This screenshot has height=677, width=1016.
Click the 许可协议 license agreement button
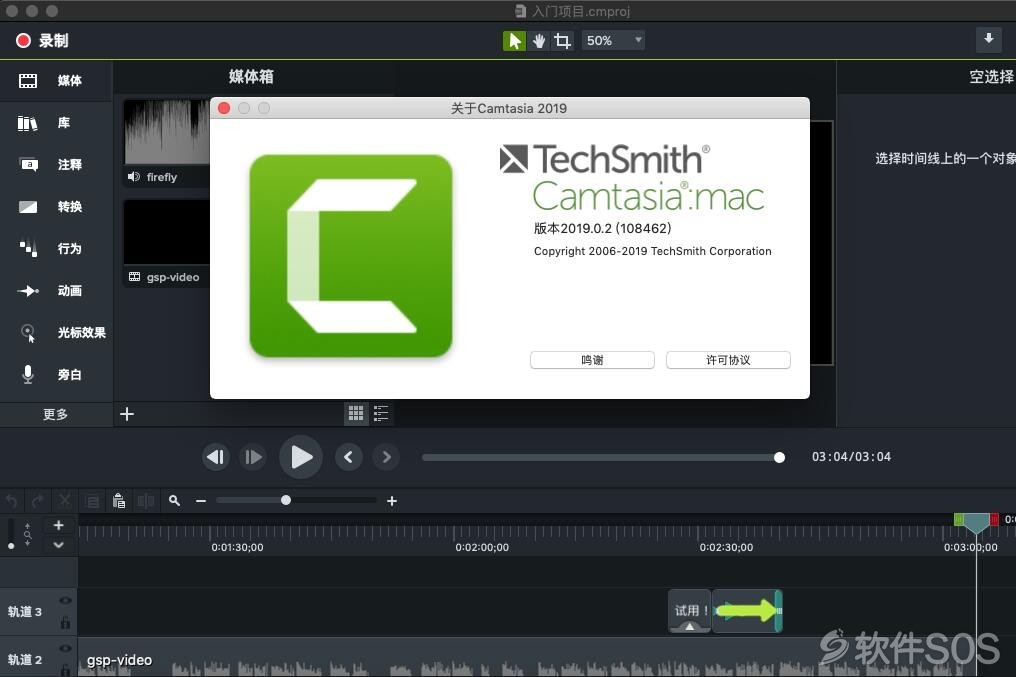[x=728, y=360]
